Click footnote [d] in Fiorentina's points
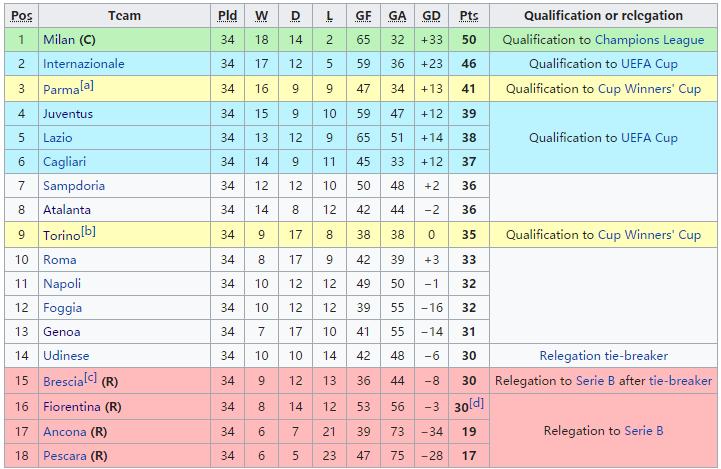The image size is (721, 469). pyautogui.click(x=477, y=402)
